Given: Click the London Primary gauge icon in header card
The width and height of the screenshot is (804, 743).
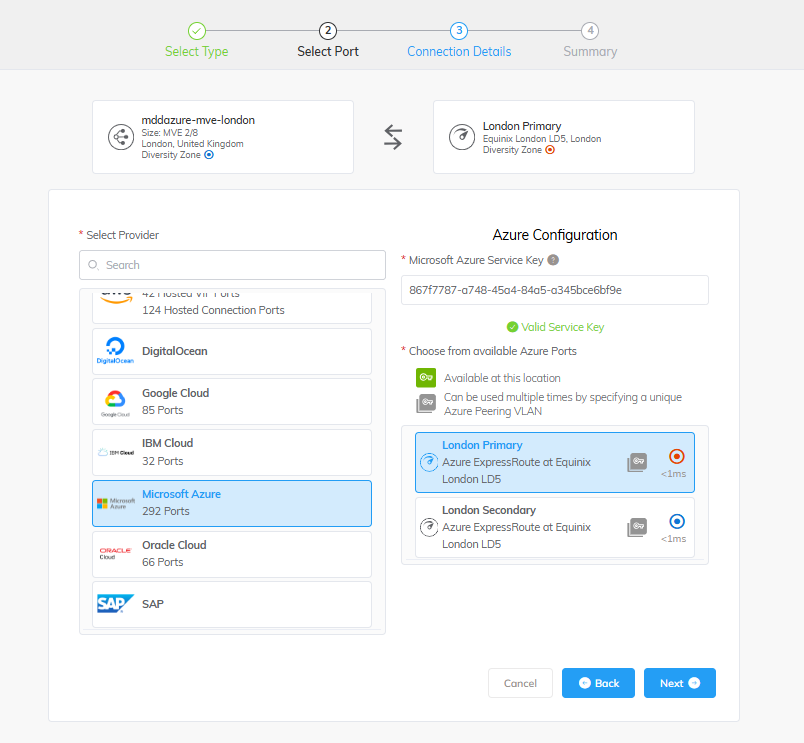Looking at the screenshot, I should click(462, 137).
